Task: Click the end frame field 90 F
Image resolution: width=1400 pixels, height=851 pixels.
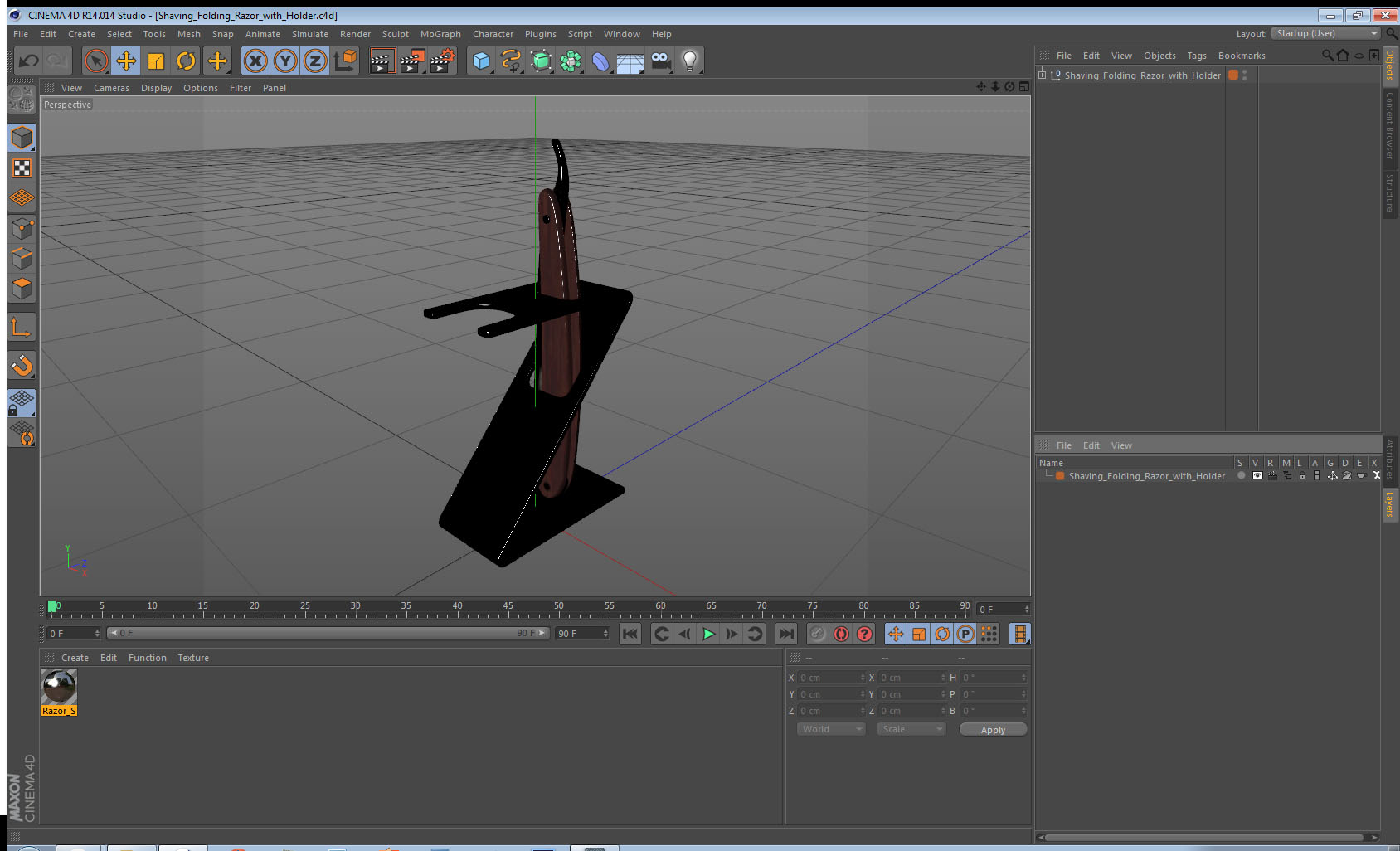Action: pos(582,634)
